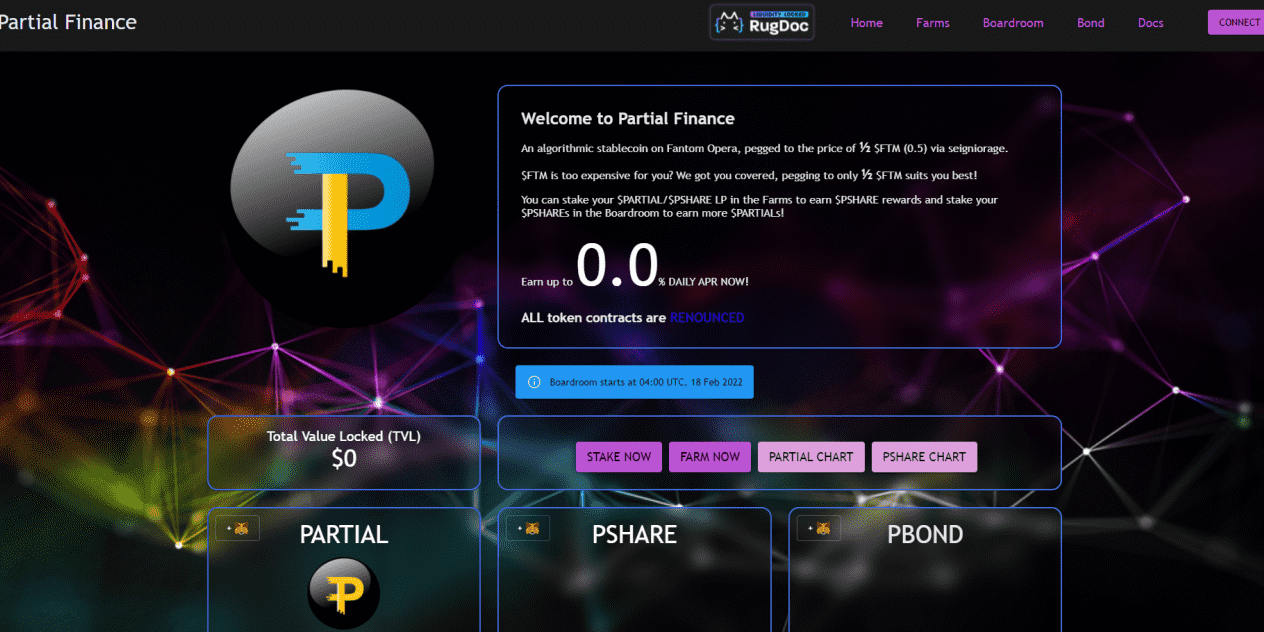This screenshot has height=632, width=1264.
Task: Click the PBOND card heading
Action: pyautogui.click(x=925, y=535)
